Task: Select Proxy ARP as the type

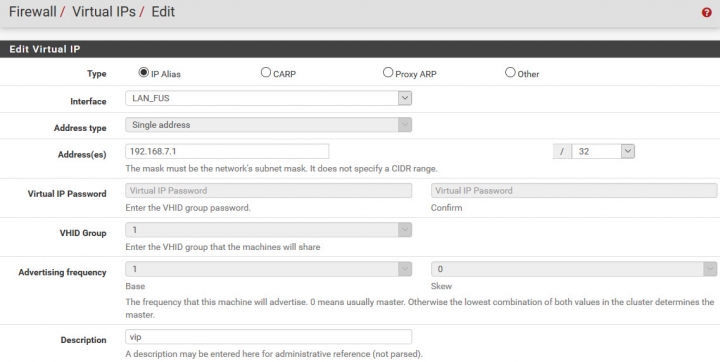Action: 388,72
